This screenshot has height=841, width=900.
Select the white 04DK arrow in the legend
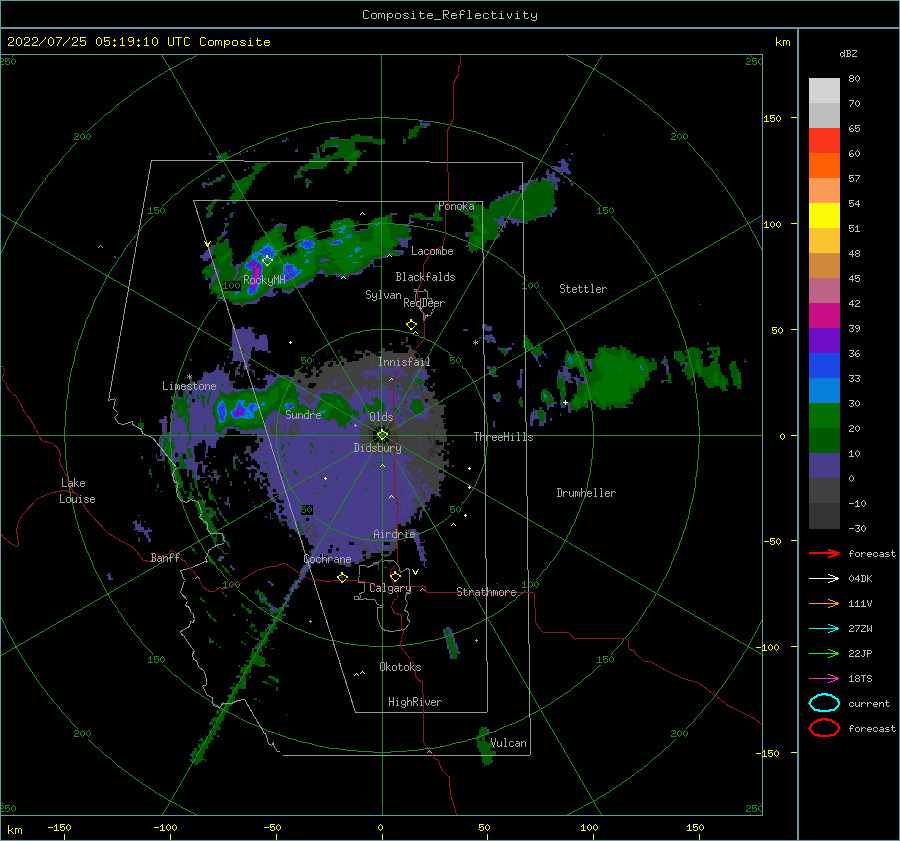point(824,579)
